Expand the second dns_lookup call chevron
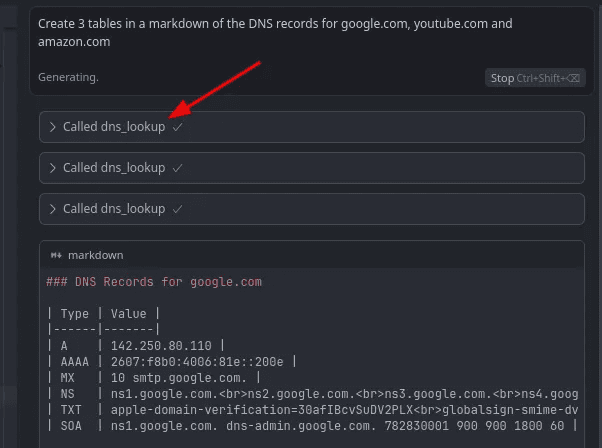The height and width of the screenshot is (448, 602). (53, 168)
